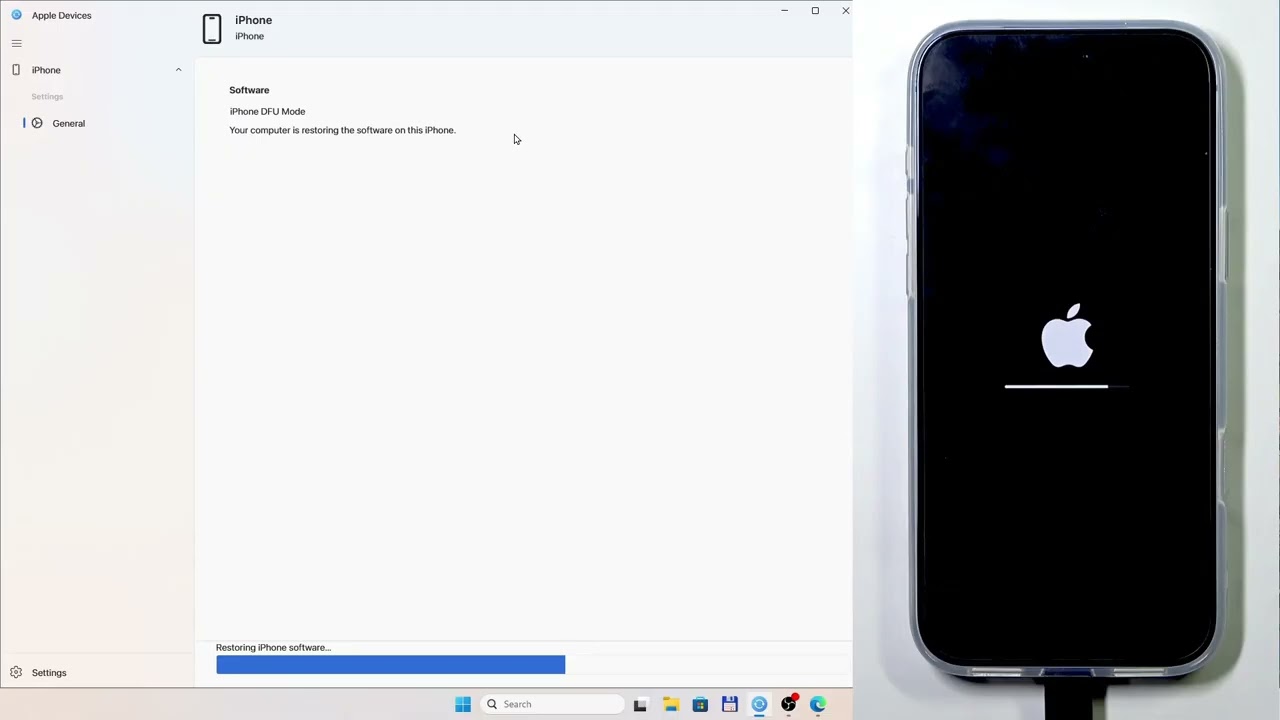
Task: Click the large iPhone header icon
Action: tap(212, 28)
